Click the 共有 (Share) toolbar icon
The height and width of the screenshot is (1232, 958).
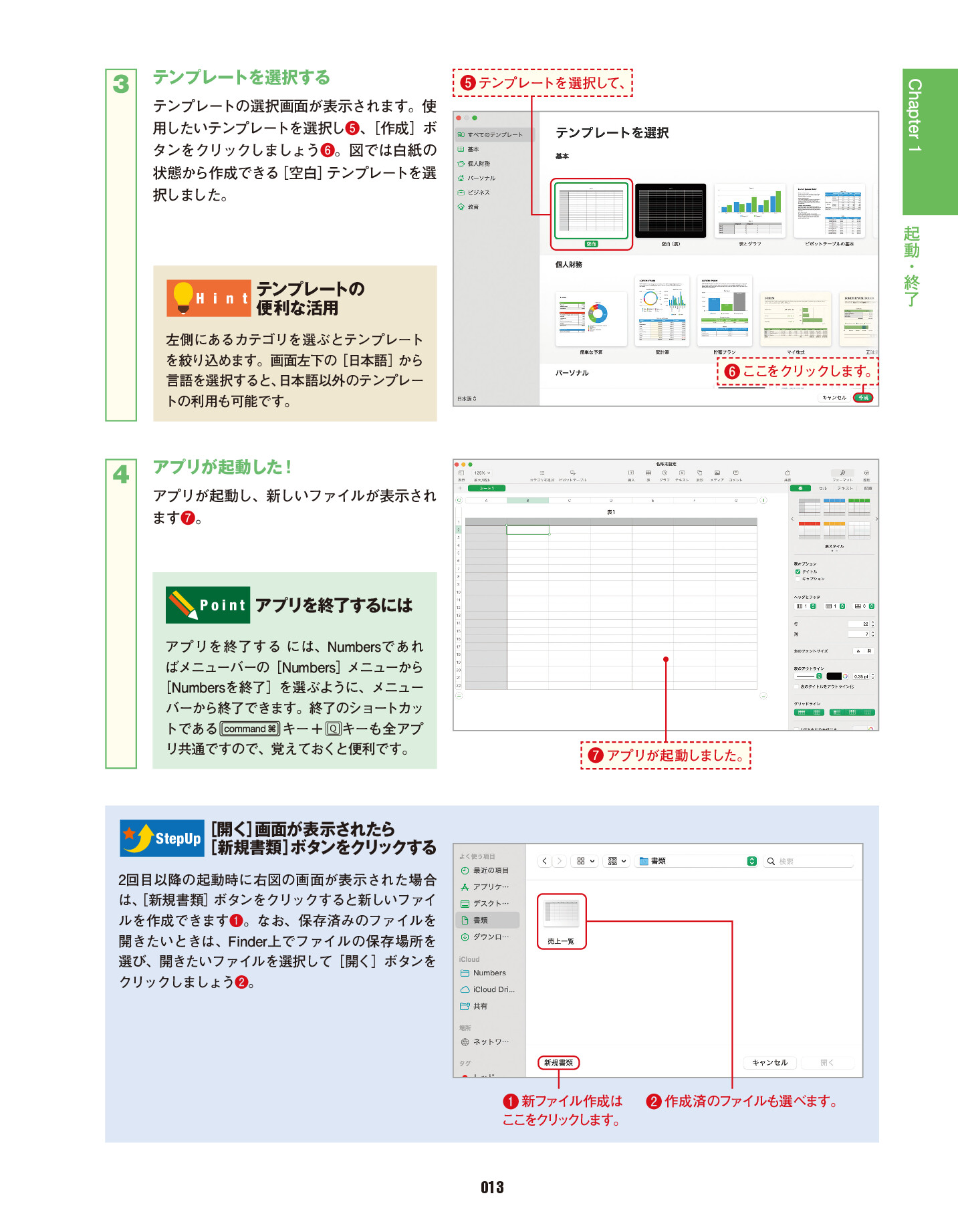pos(788,474)
